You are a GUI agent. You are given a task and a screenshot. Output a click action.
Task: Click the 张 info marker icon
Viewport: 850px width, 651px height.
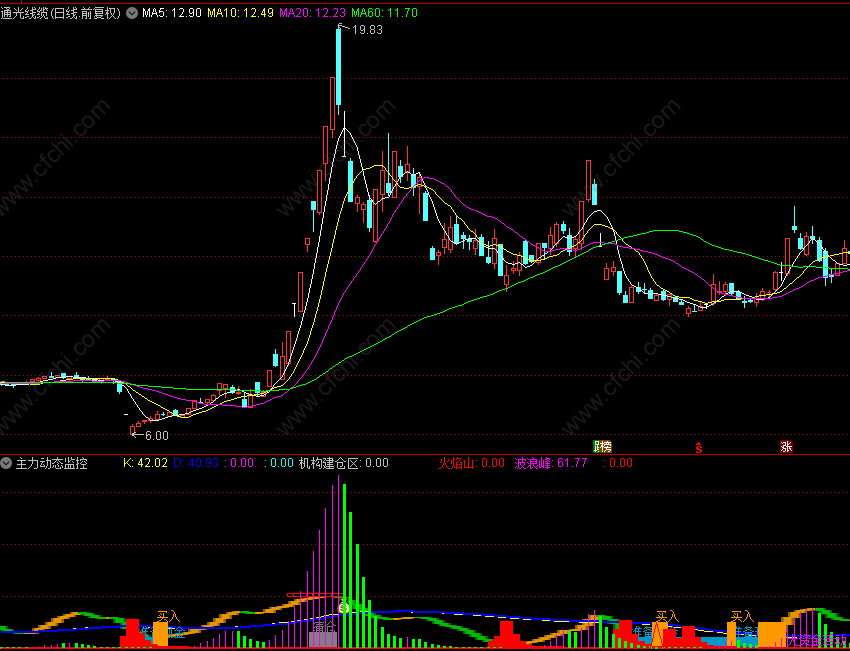(x=786, y=447)
